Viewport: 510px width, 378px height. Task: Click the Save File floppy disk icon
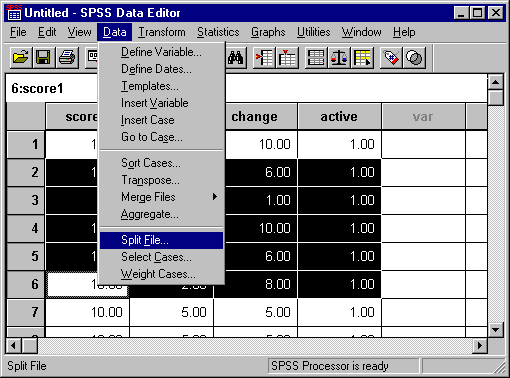(44, 58)
